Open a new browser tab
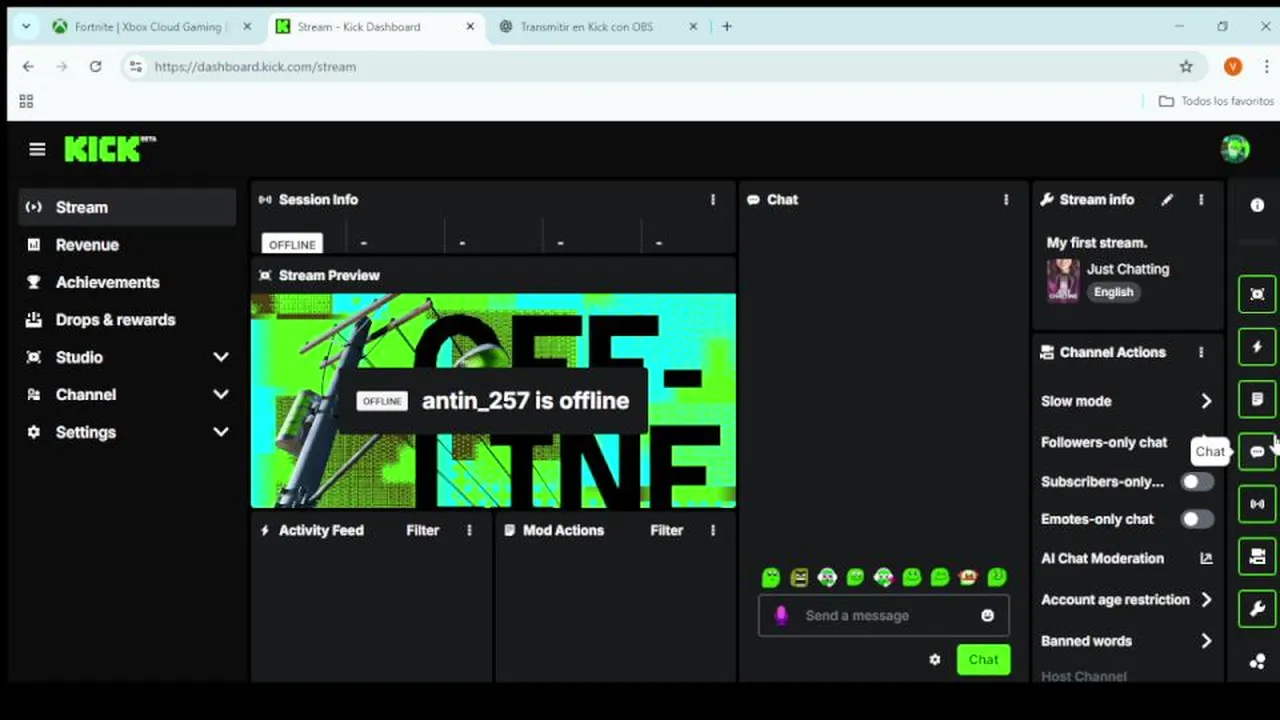This screenshot has width=1280, height=720. tap(727, 27)
